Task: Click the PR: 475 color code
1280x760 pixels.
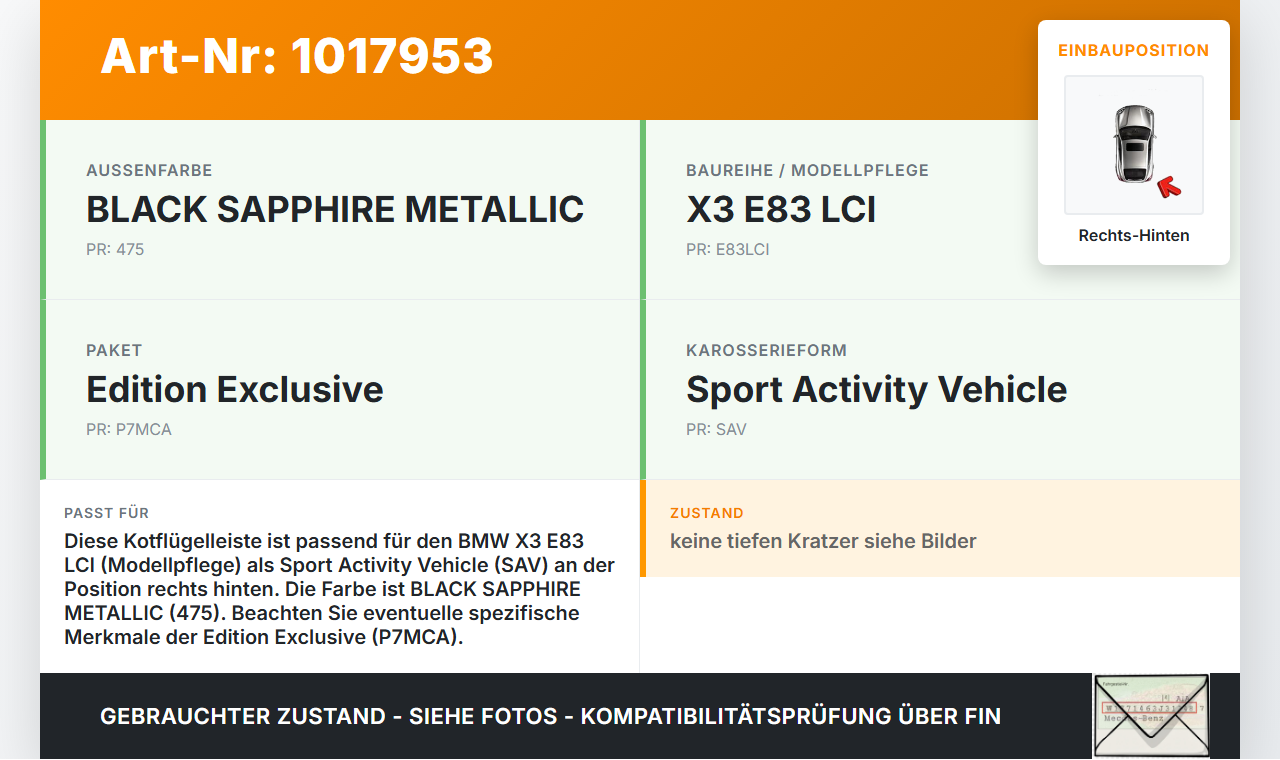Action: pyautogui.click(x=115, y=250)
